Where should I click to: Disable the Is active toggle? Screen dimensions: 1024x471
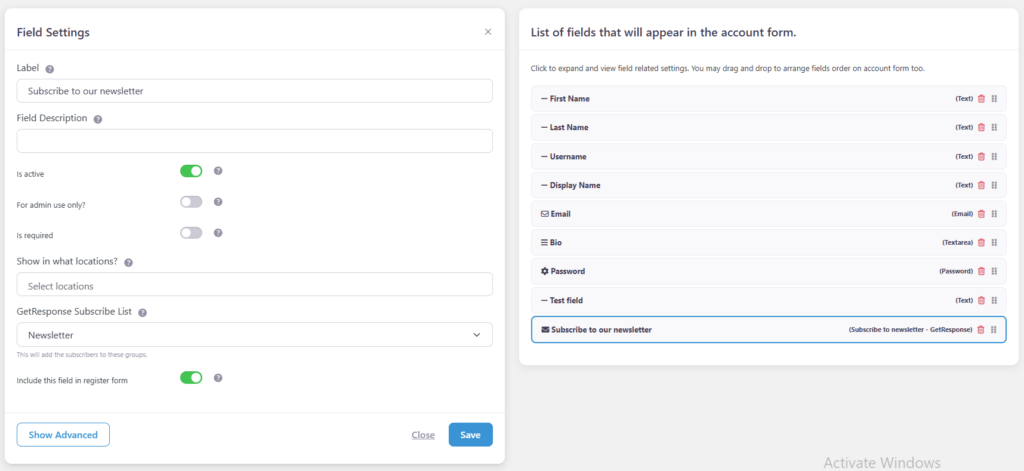click(x=191, y=171)
